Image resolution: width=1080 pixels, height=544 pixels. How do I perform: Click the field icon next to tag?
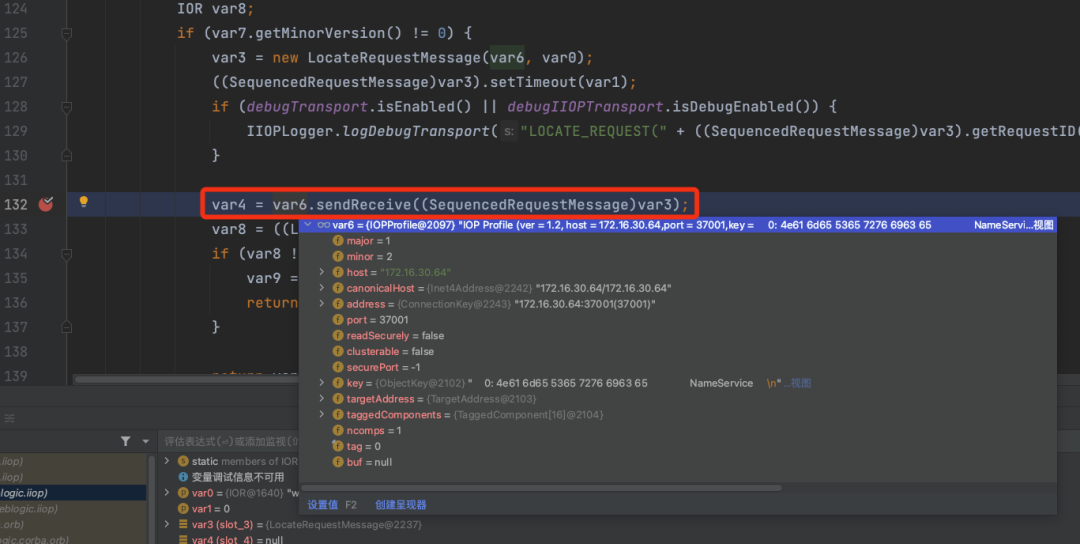point(338,446)
